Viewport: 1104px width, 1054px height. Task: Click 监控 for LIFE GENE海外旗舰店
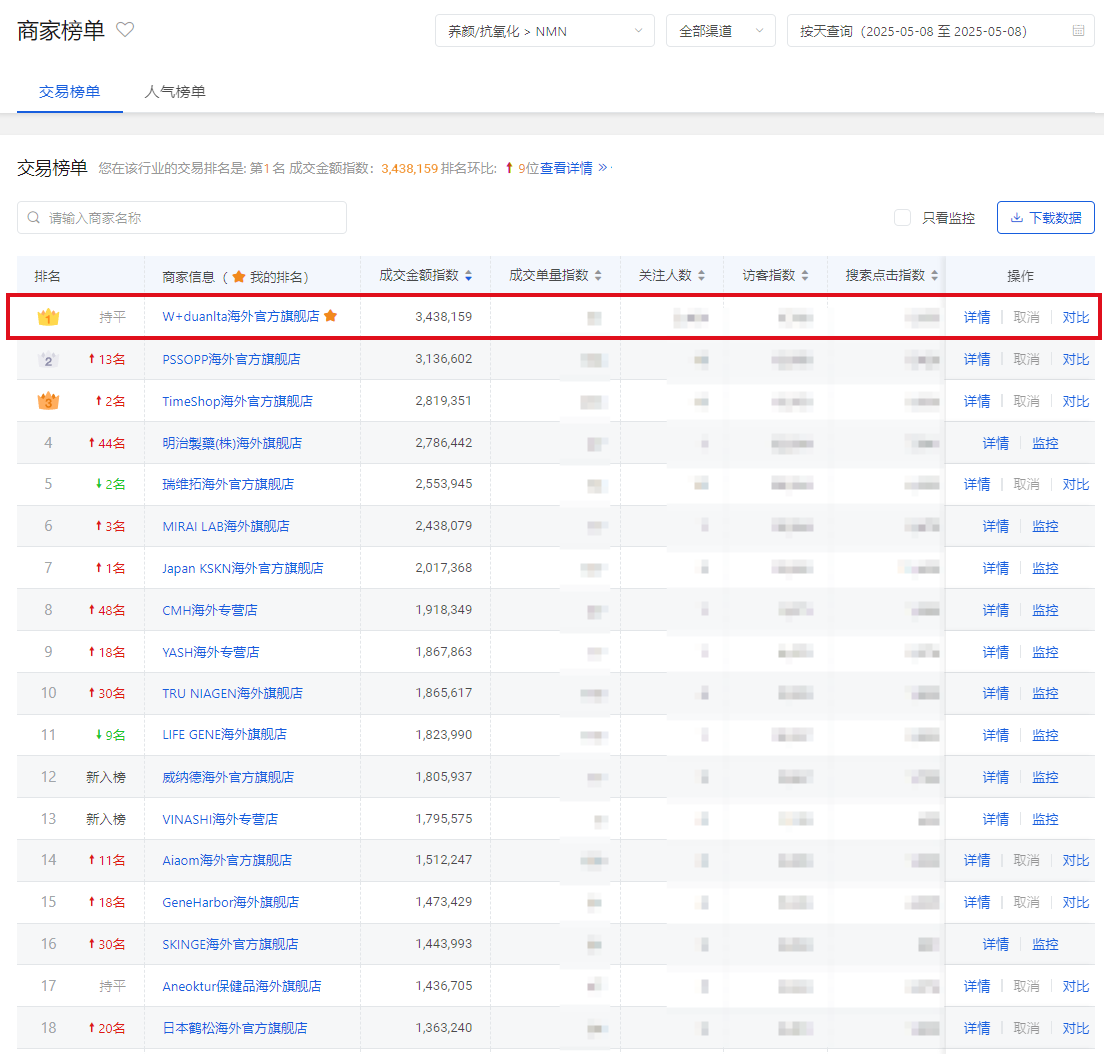(1045, 735)
